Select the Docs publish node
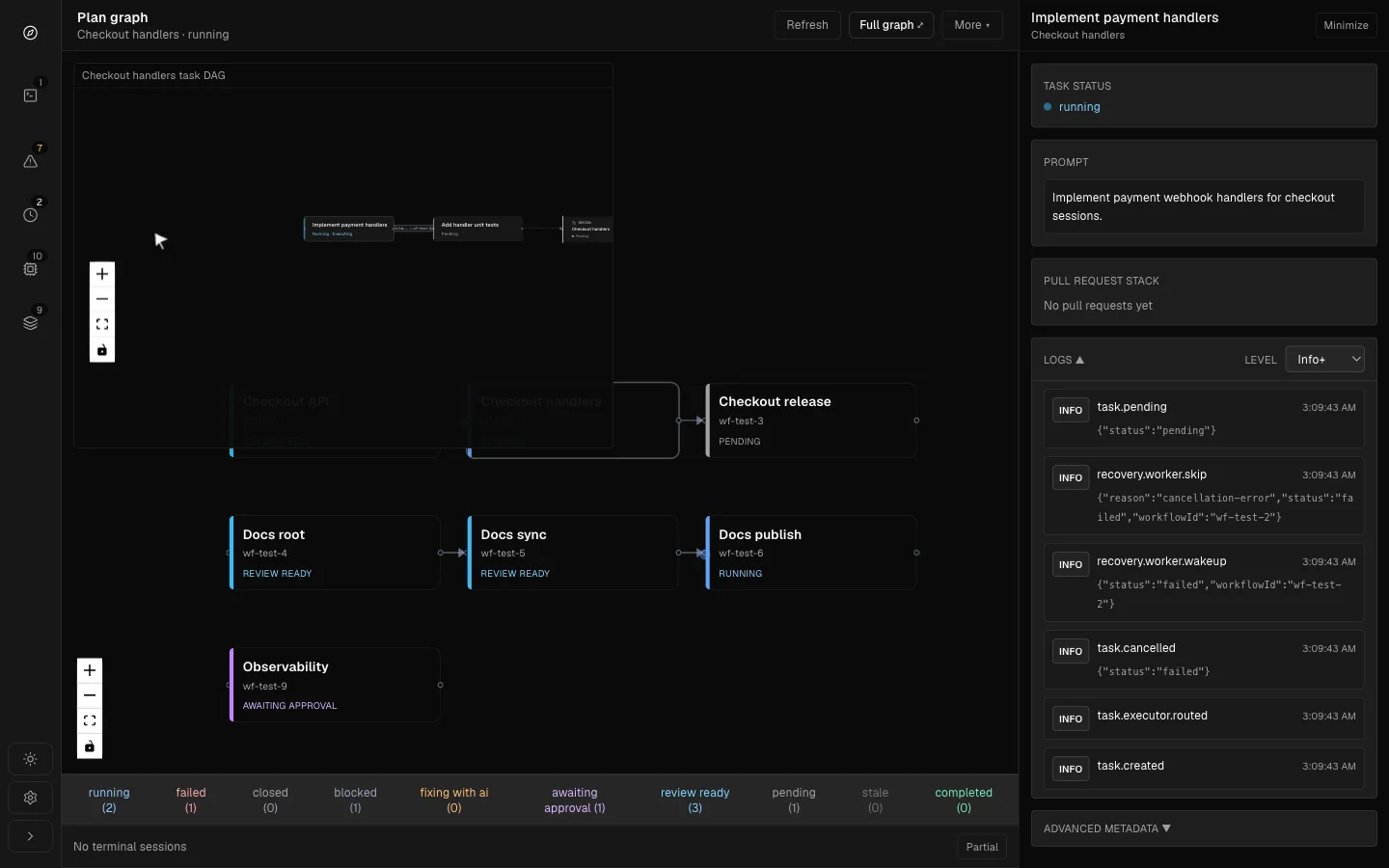Screen dimensions: 1389x868 [x=811, y=553]
